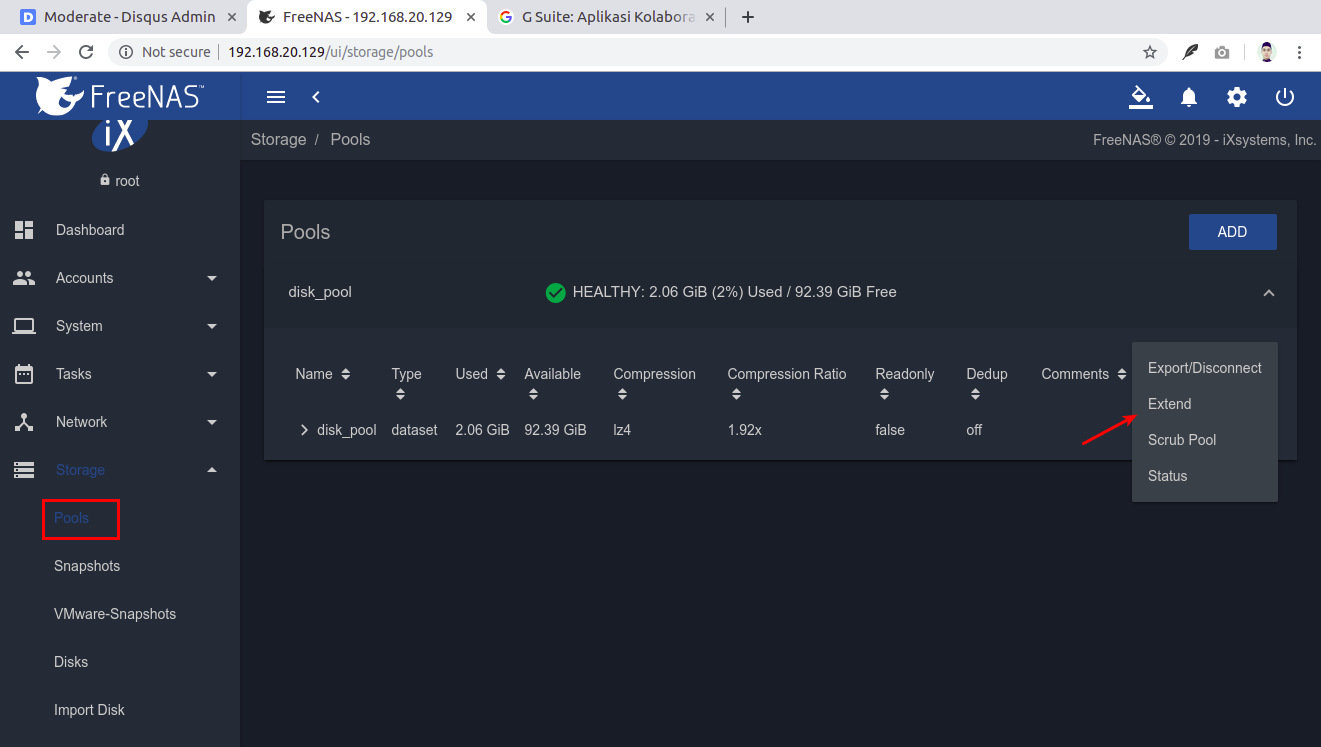Click the lz4 compression value
The height and width of the screenshot is (747, 1321).
click(x=622, y=430)
